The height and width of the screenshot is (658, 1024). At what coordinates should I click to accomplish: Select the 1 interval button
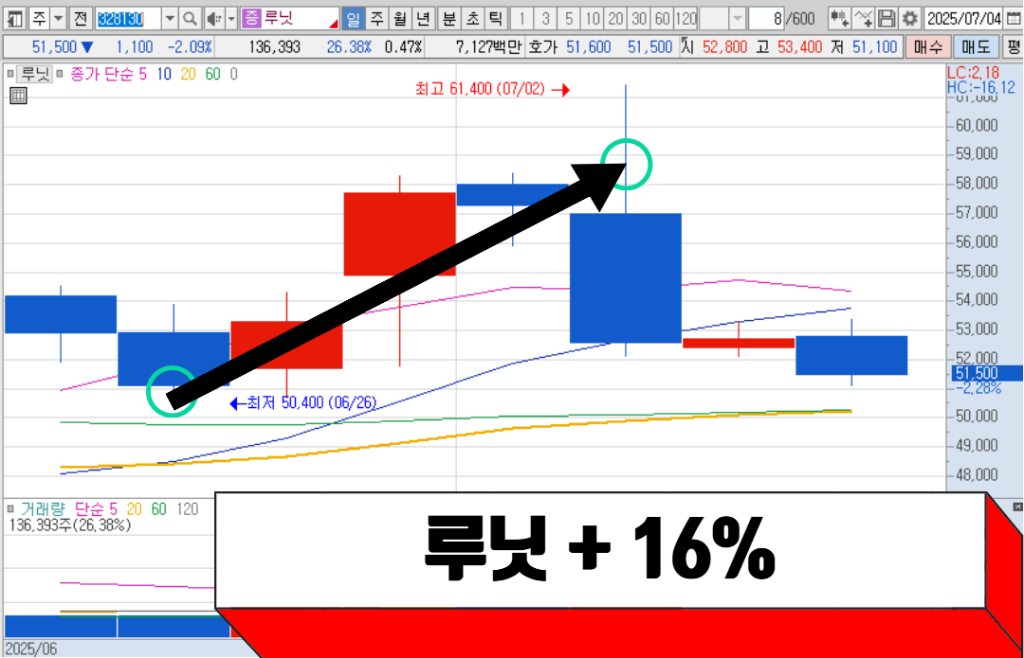(521, 18)
